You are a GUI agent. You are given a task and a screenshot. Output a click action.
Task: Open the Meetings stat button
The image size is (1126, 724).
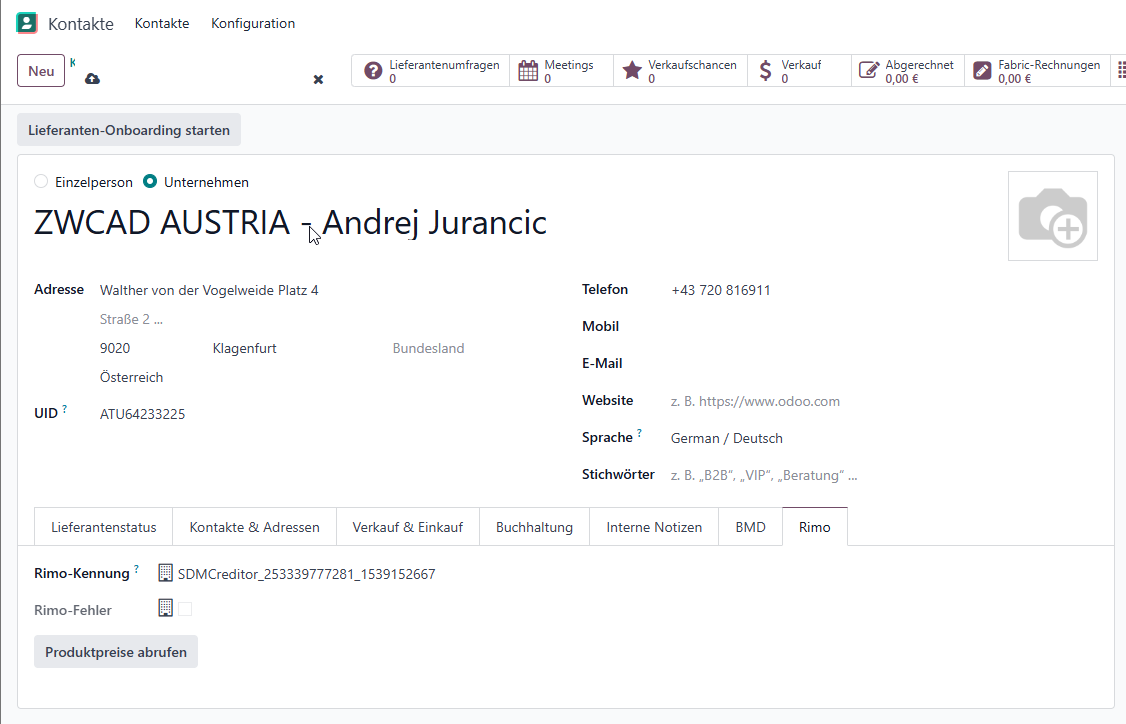click(562, 70)
